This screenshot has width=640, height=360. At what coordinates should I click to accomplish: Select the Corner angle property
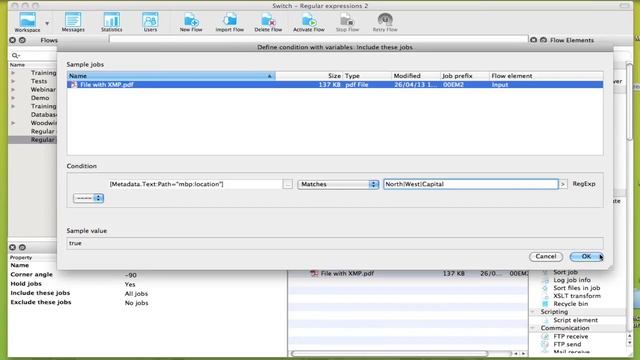tap(31, 274)
